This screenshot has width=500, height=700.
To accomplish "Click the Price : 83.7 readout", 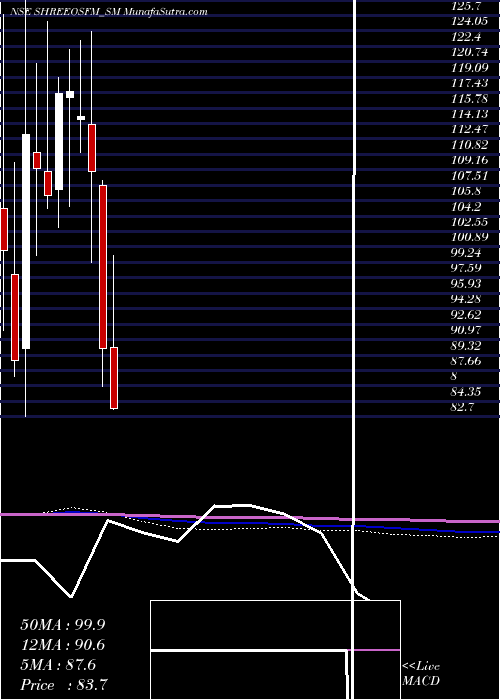I will point(64,685).
